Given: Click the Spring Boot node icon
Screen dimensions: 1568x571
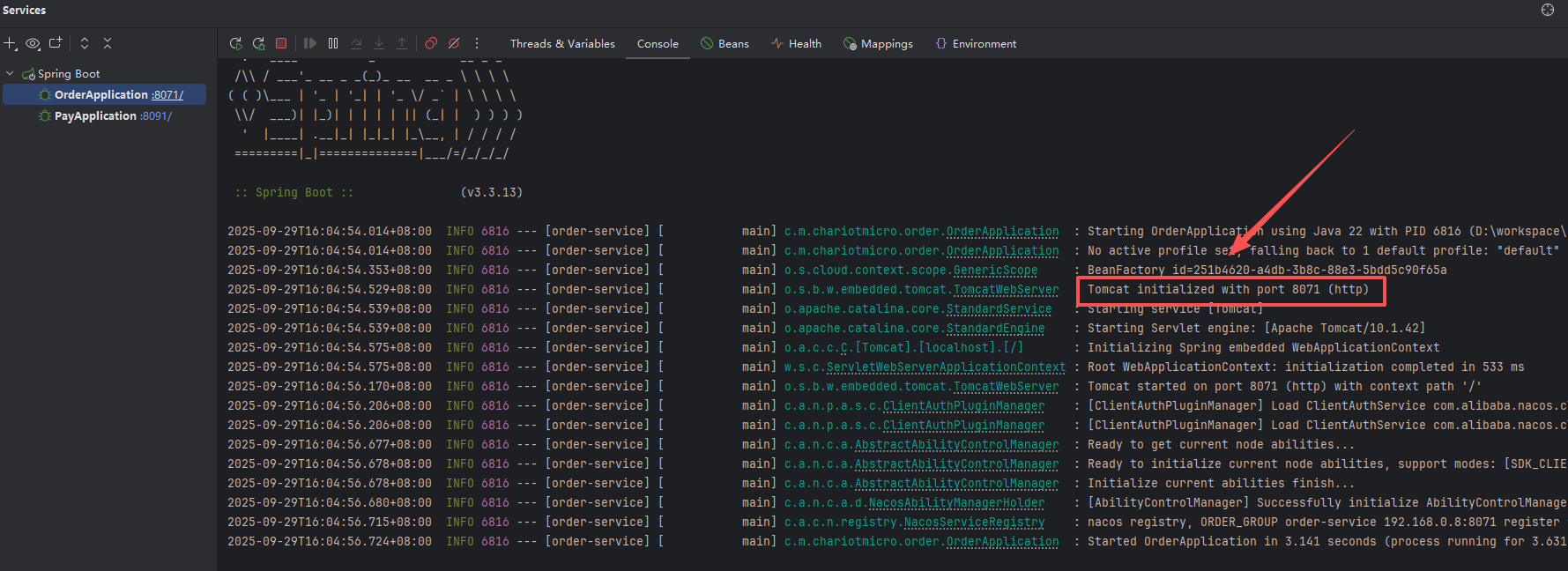Looking at the screenshot, I should point(28,74).
